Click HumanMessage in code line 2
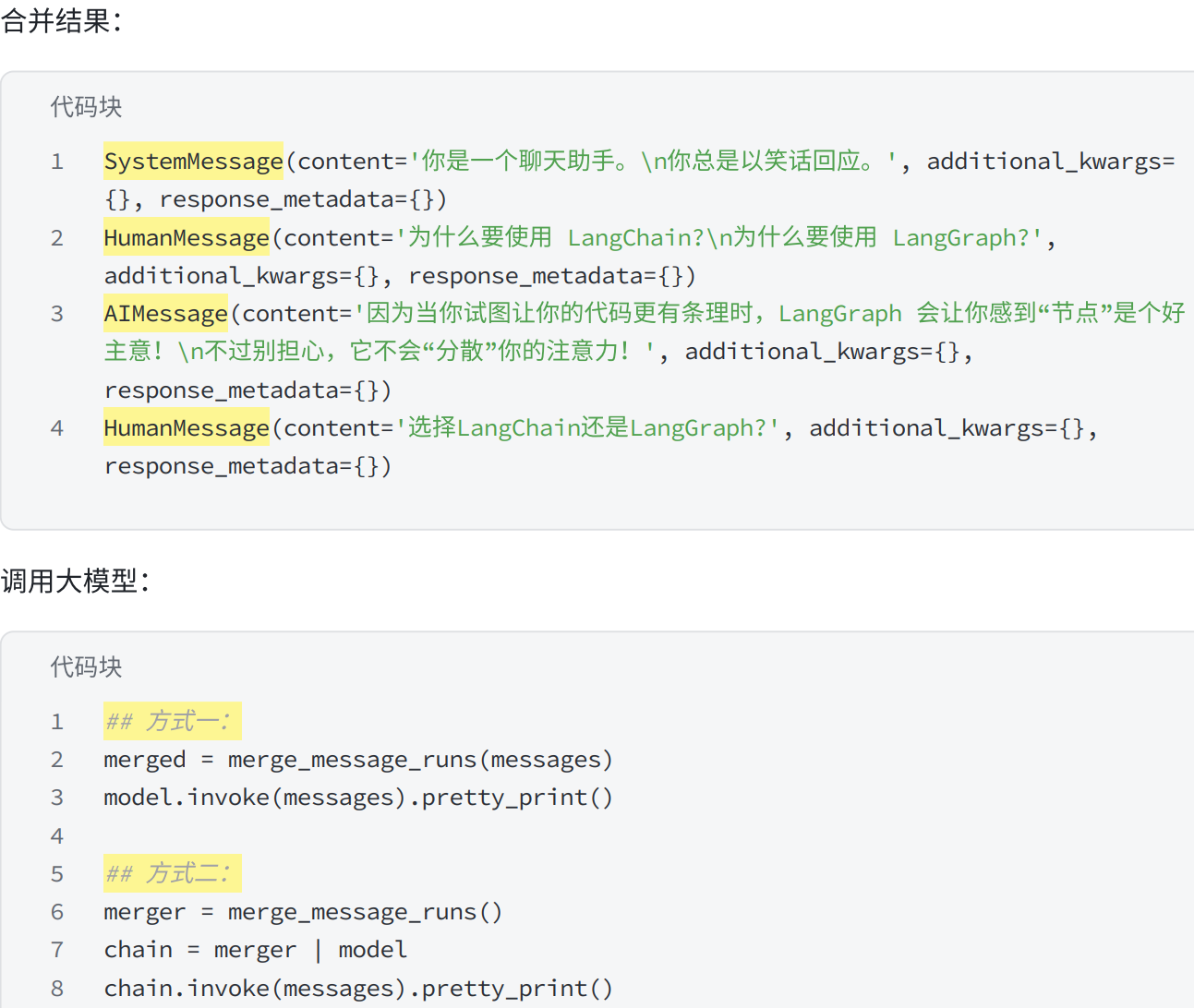This screenshot has height=1008, width=1194. click(x=186, y=238)
